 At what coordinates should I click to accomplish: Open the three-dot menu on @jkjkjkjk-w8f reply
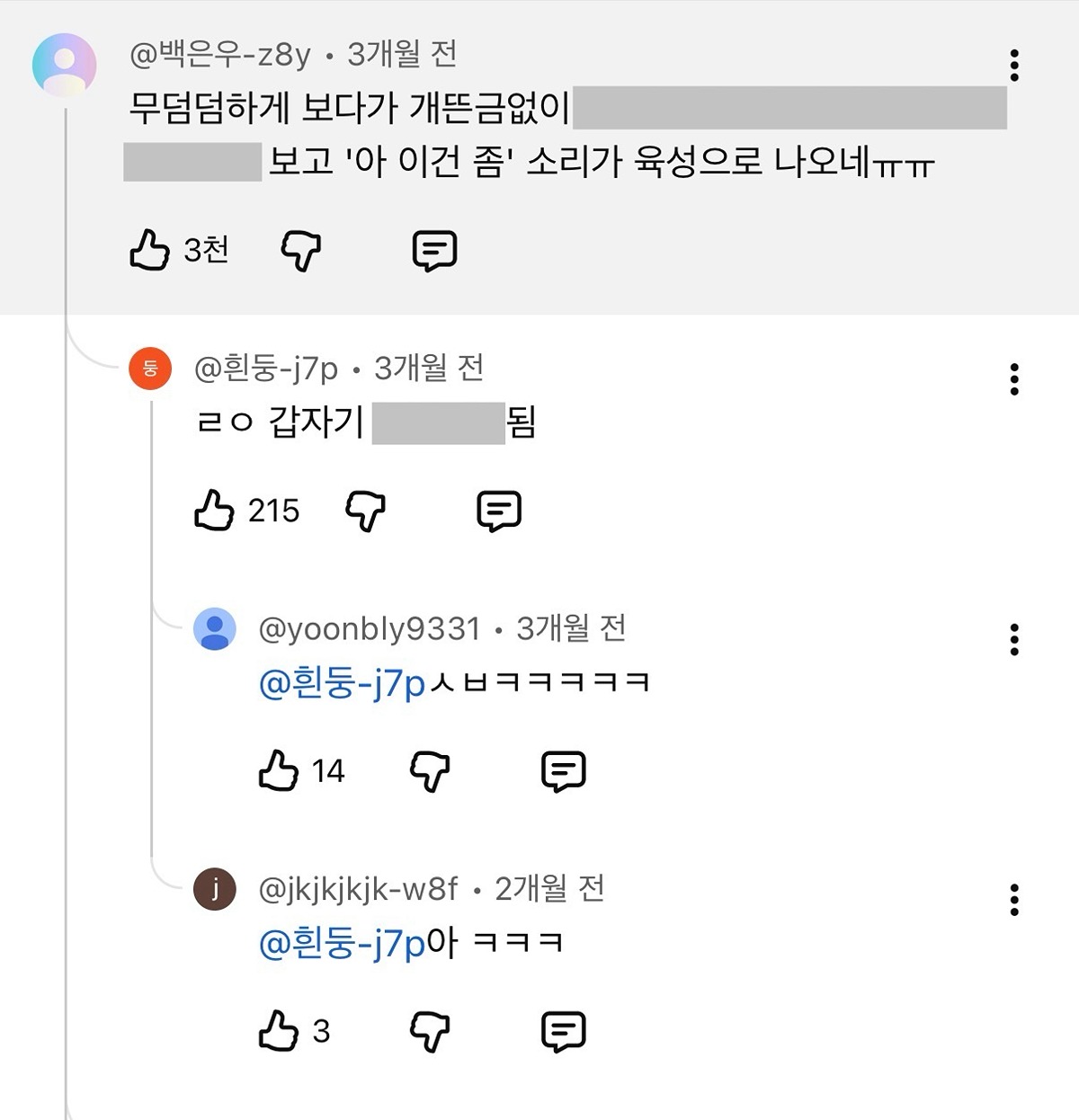(1014, 900)
